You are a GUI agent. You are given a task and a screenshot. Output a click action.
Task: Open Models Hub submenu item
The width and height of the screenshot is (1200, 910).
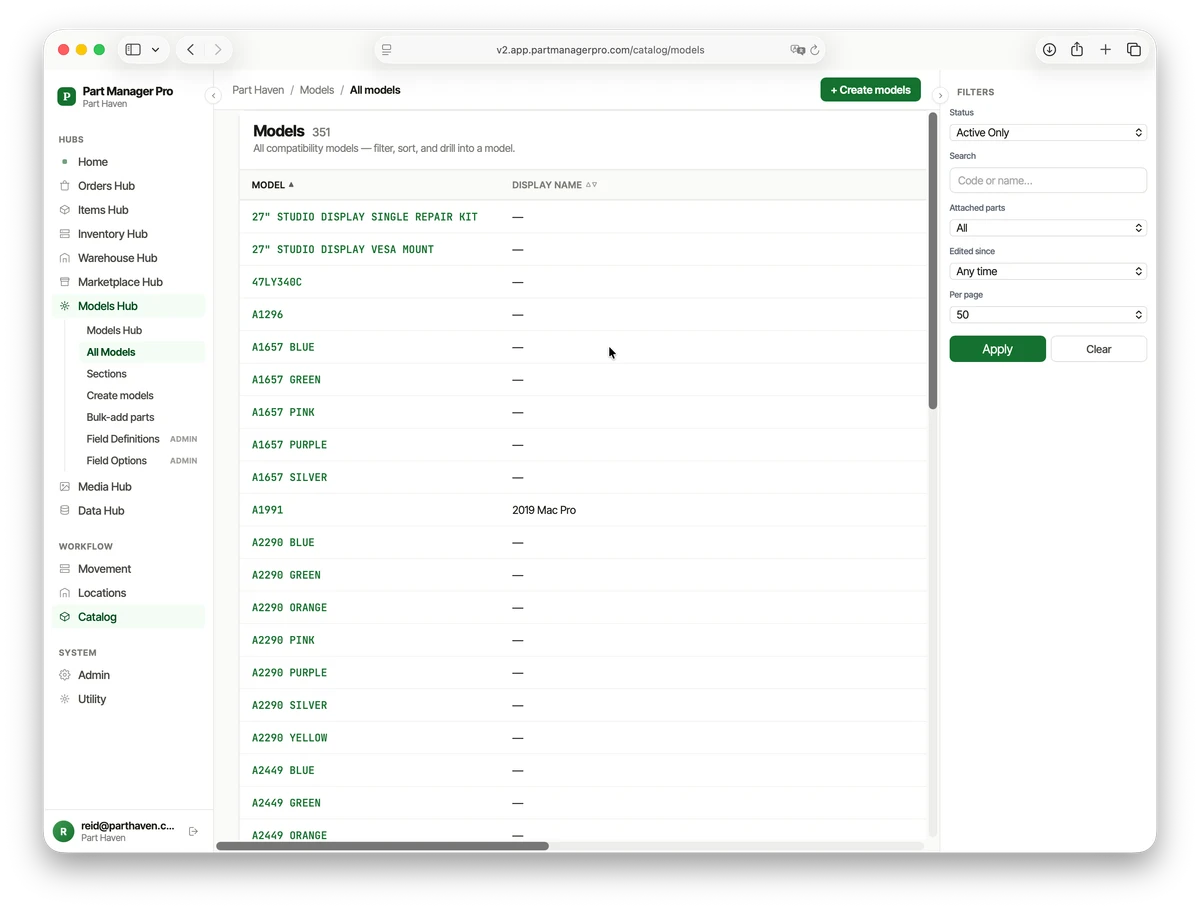114,330
